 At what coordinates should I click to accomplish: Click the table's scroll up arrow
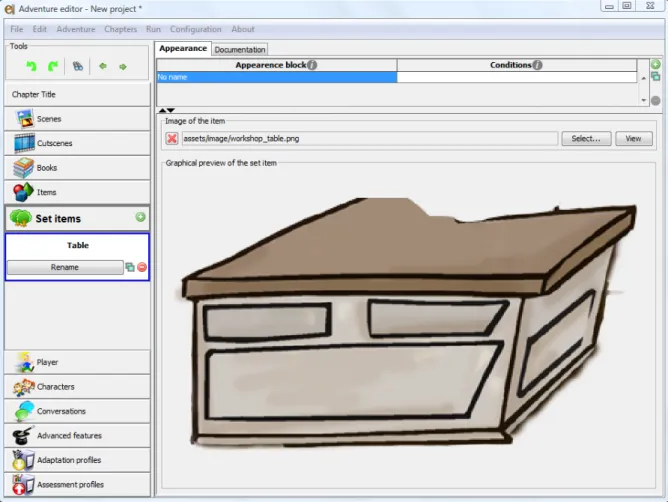[643, 78]
